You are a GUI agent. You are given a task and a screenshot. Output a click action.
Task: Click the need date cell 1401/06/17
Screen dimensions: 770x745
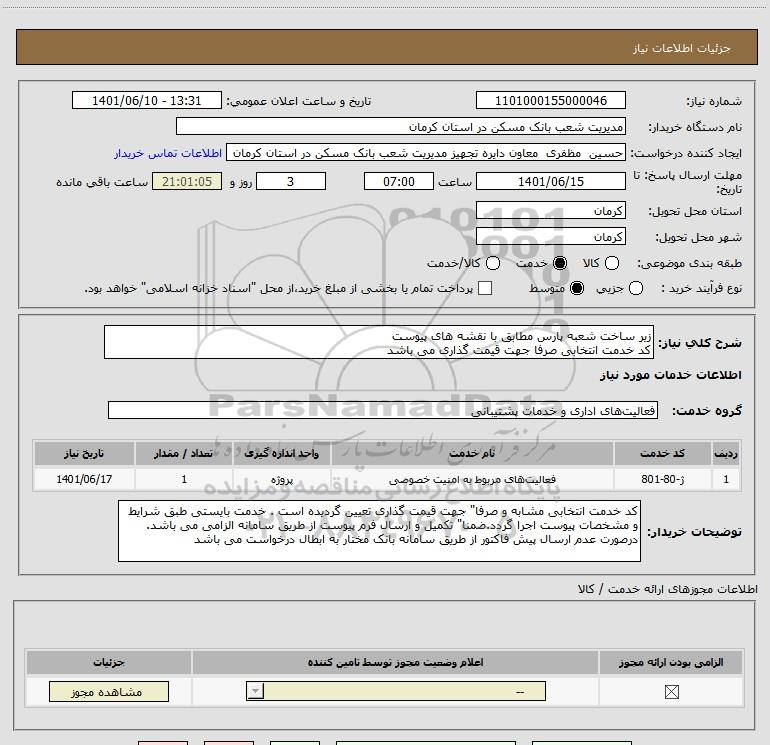point(84,479)
